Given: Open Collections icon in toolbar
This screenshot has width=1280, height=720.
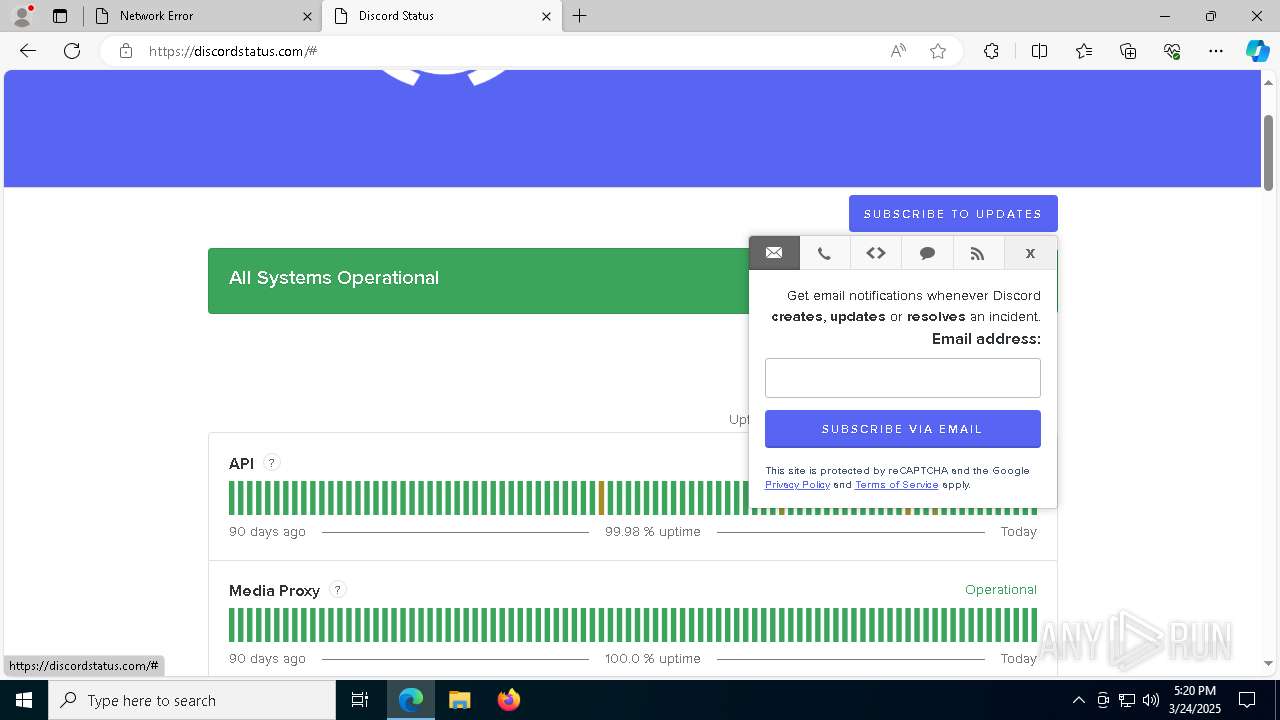Looking at the screenshot, I should pos(1128,51).
